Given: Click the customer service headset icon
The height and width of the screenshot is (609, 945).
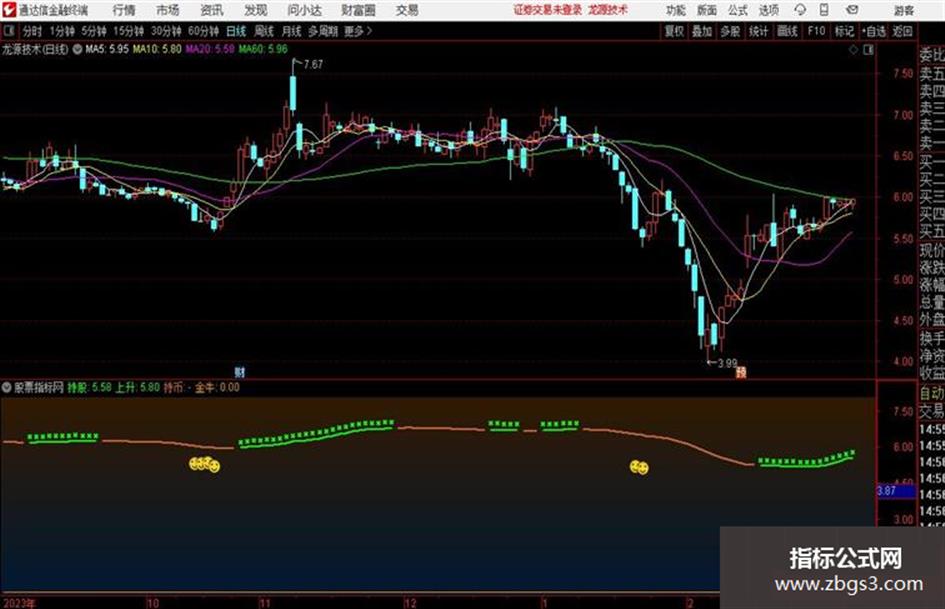Looking at the screenshot, I should pos(800,10).
